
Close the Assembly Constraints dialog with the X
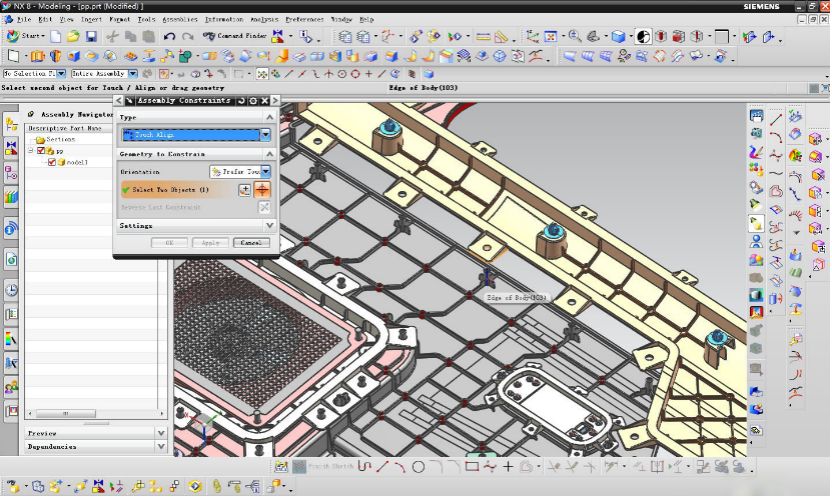coord(264,100)
